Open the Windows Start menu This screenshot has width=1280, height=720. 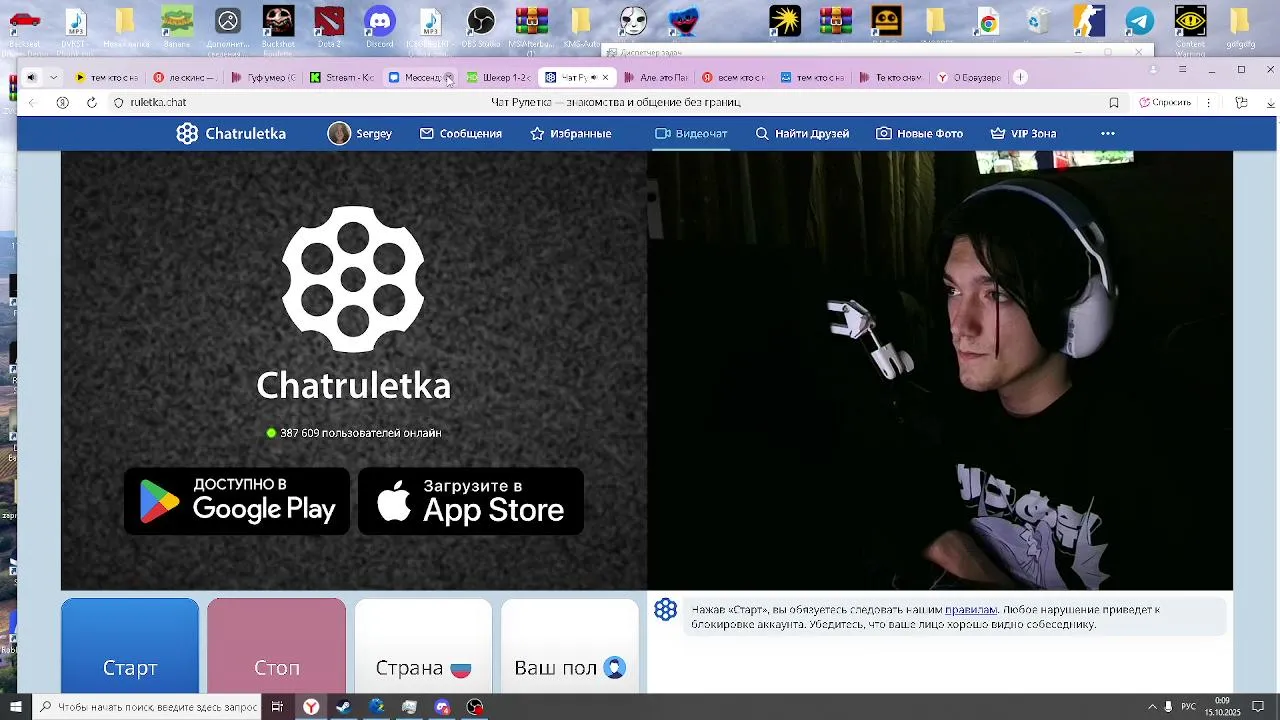tap(15, 707)
